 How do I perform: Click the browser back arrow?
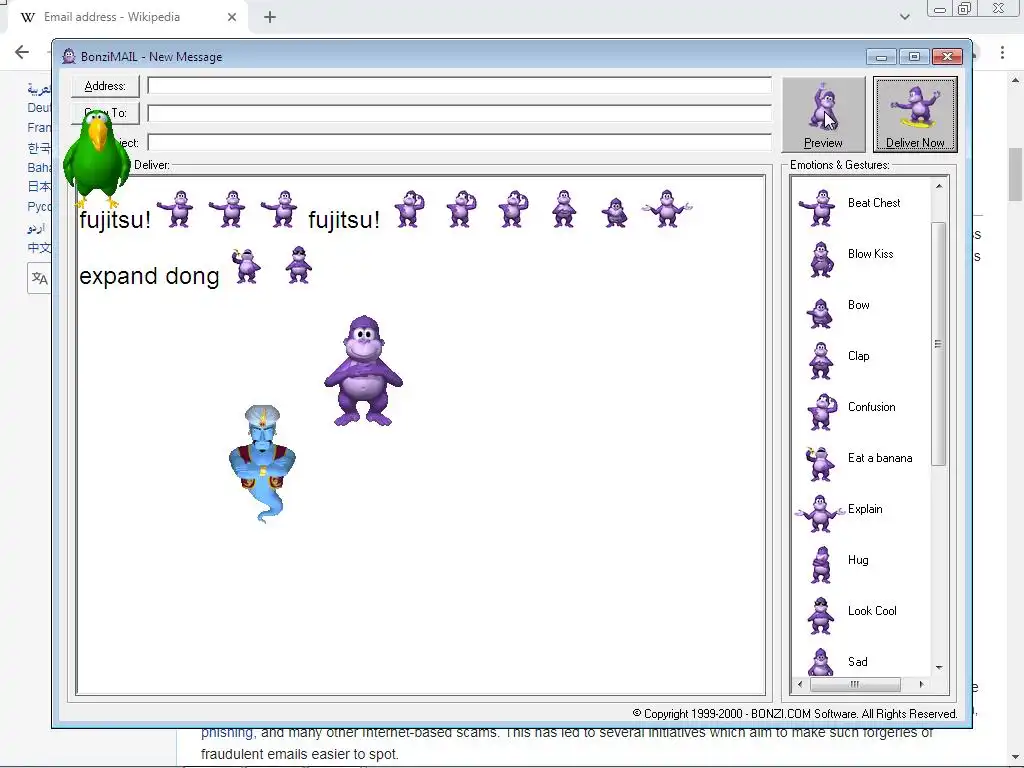(22, 52)
